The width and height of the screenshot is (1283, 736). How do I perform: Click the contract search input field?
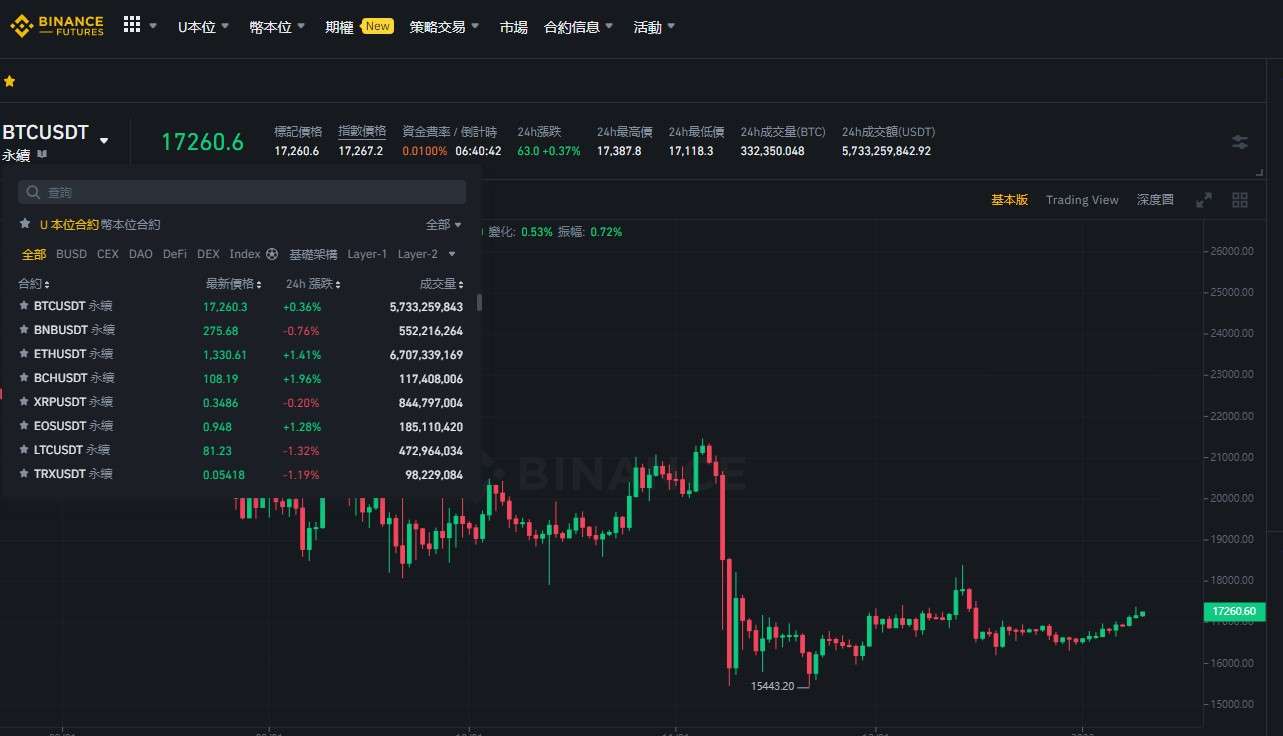coord(242,192)
